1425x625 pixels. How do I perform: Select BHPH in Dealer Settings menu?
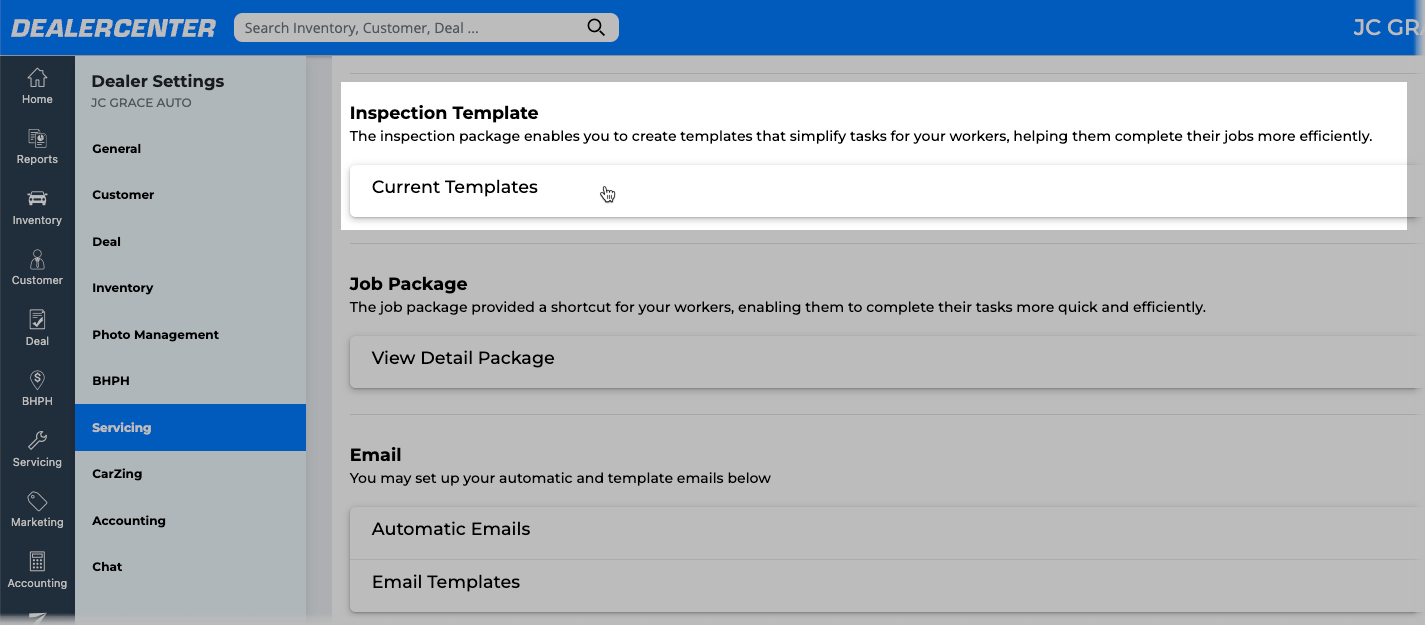pyautogui.click(x=190, y=381)
